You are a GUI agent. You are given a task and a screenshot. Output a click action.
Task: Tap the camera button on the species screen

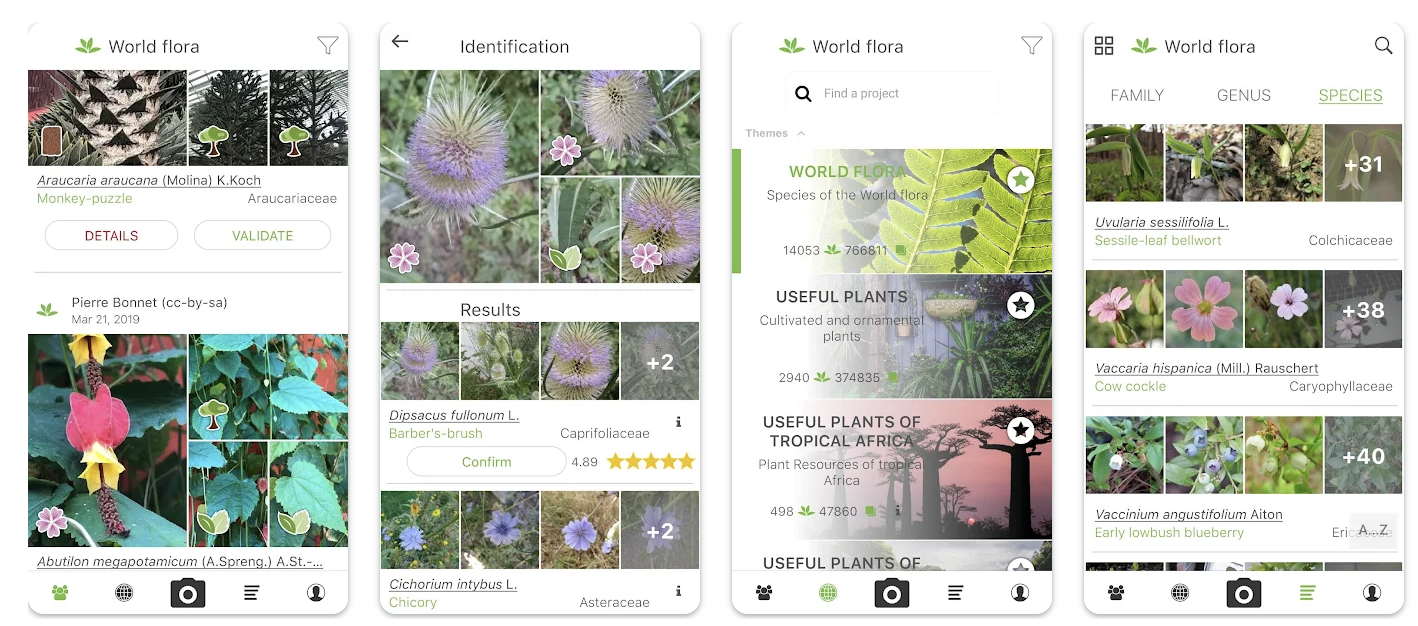tap(1244, 593)
